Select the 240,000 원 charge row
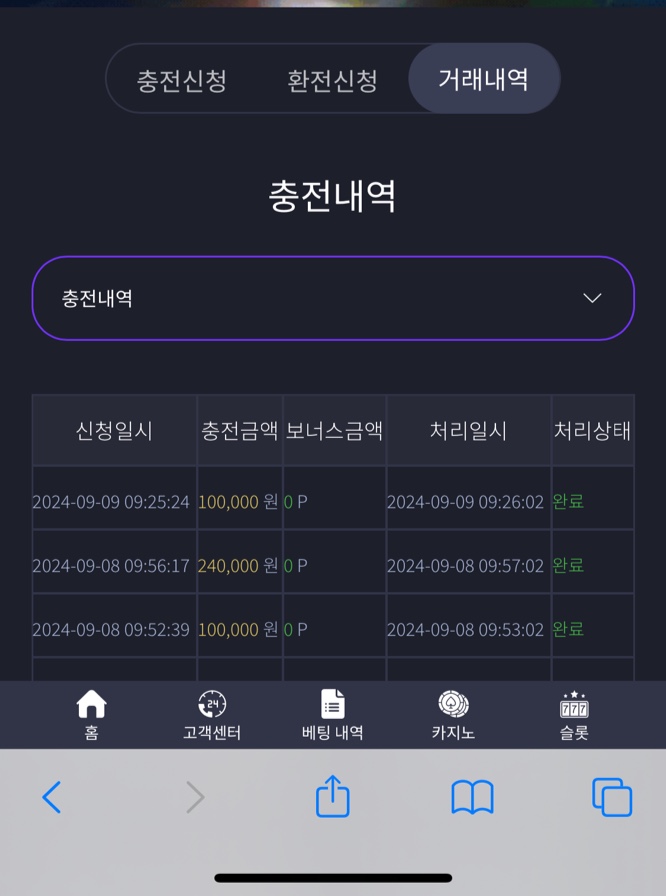 [333, 565]
